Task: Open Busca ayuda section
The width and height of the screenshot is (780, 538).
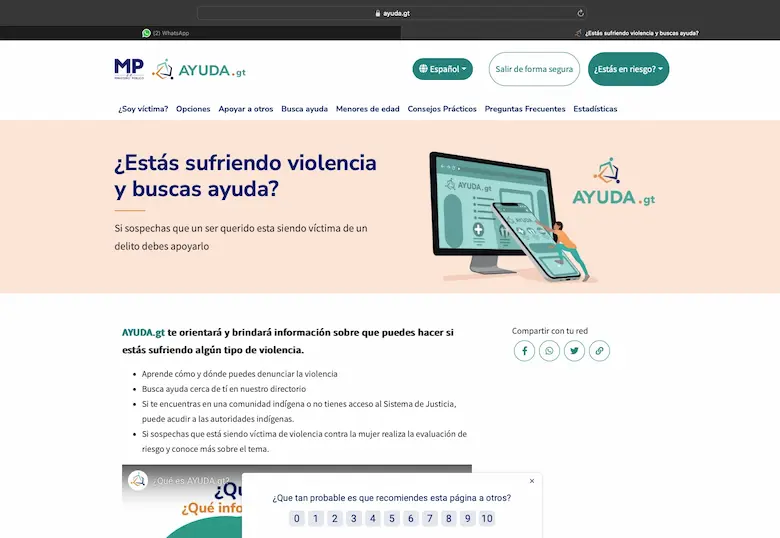Action: coord(304,109)
